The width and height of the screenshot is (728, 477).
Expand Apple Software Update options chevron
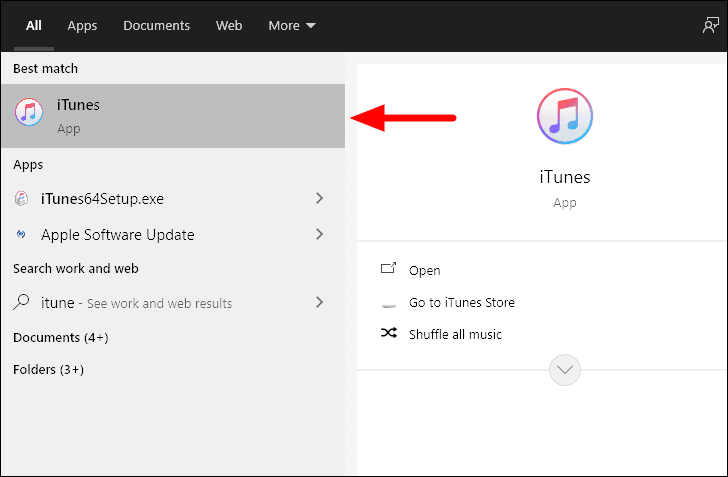coord(319,234)
